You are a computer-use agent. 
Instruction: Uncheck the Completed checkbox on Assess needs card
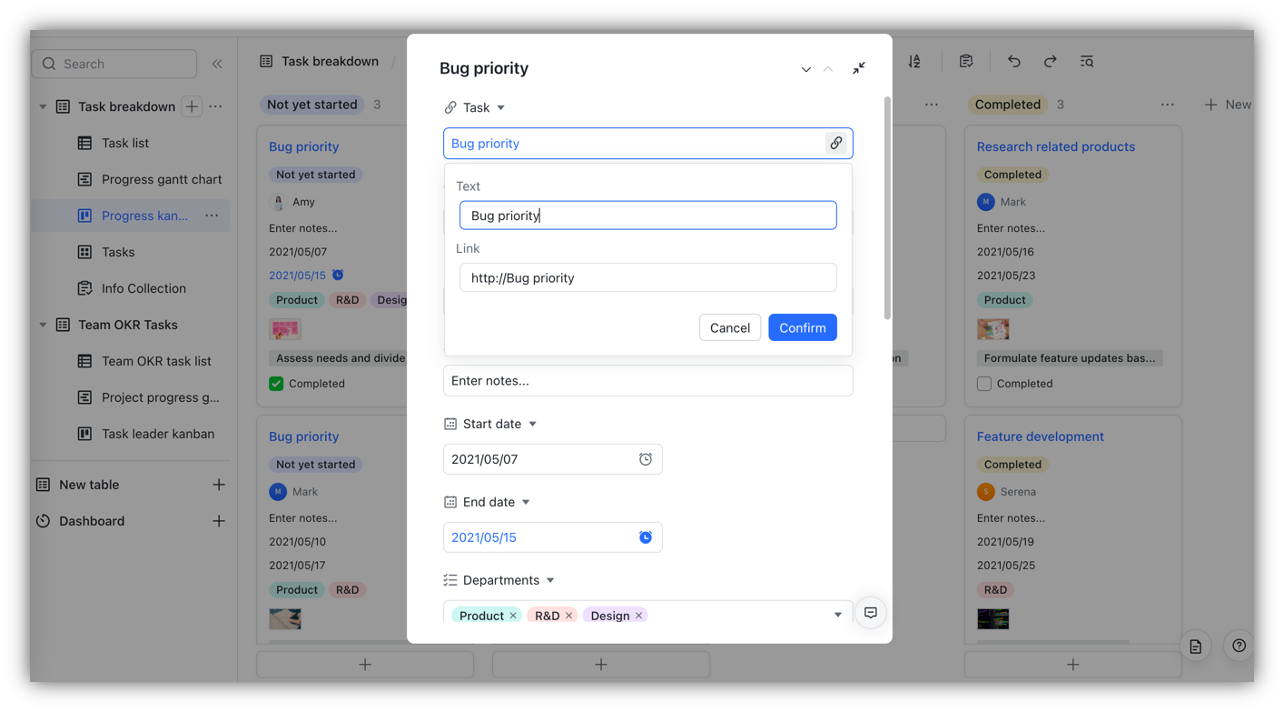[277, 383]
